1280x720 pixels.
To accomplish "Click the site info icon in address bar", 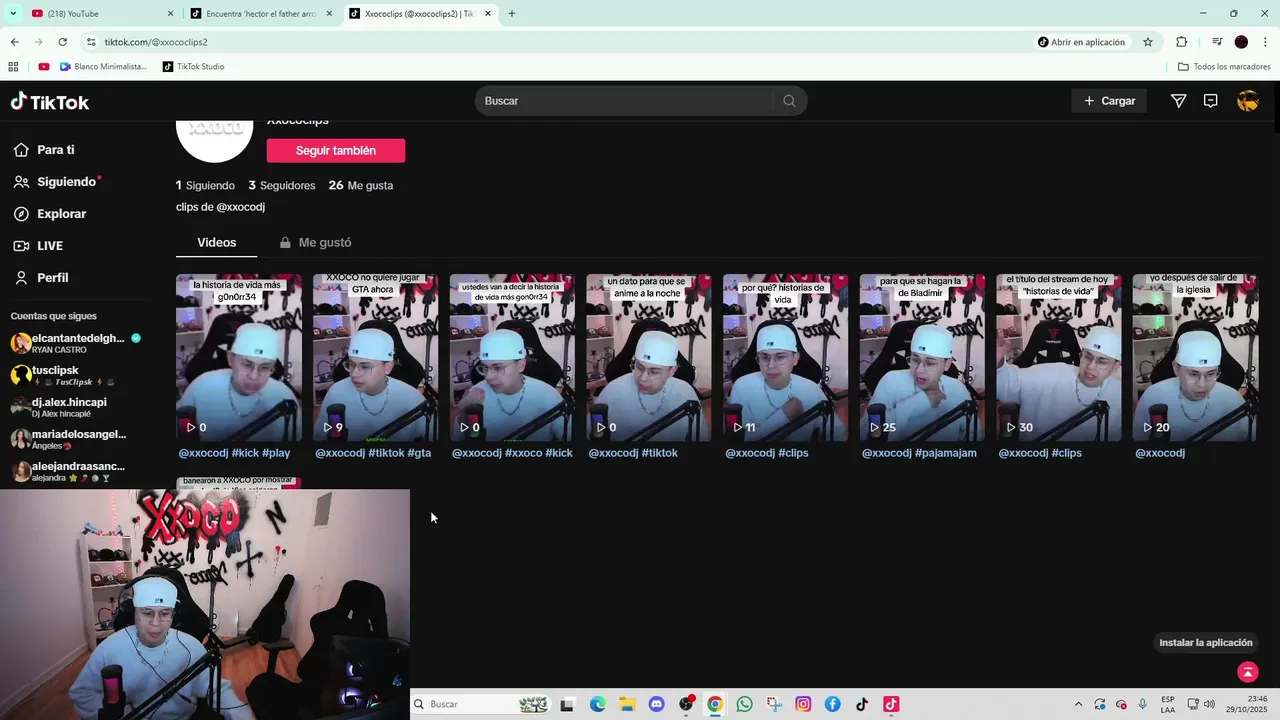I will tap(91, 42).
